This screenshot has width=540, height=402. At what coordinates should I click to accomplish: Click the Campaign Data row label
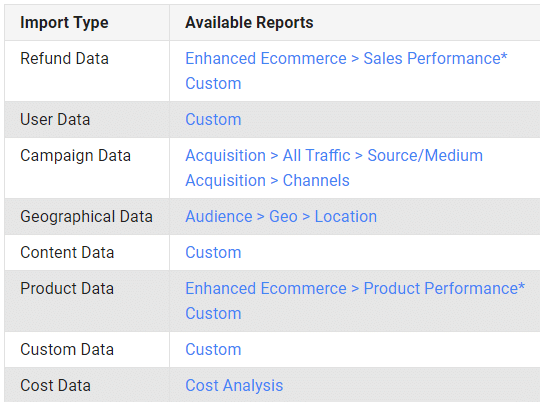75,156
